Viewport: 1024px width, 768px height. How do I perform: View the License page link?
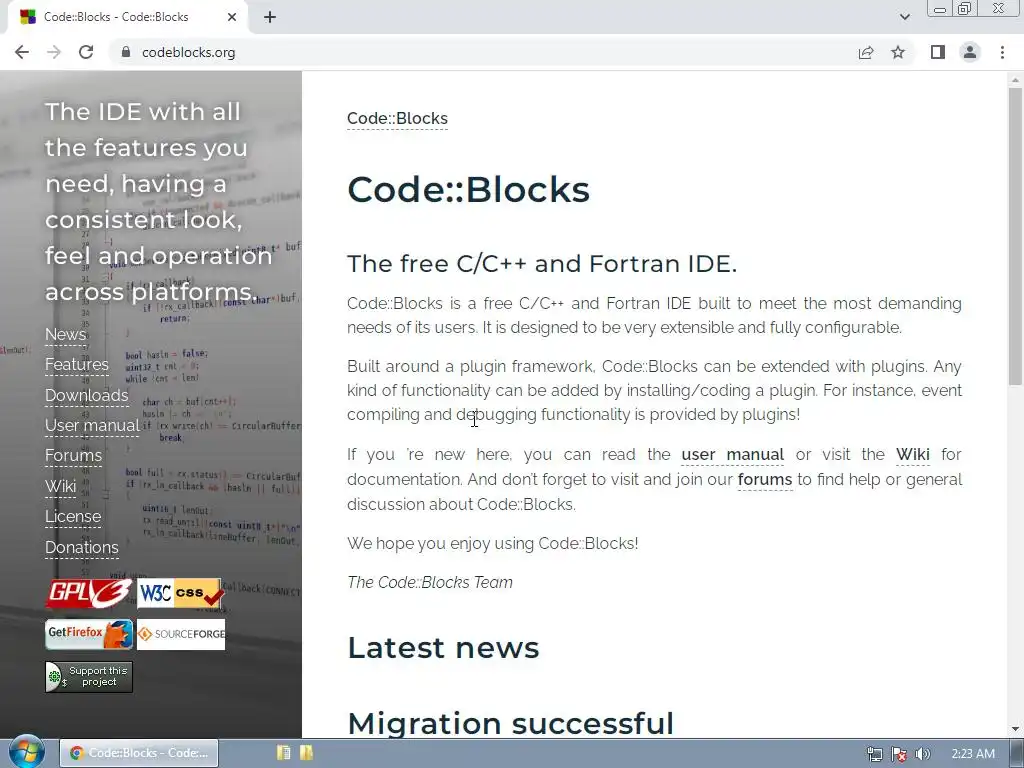click(73, 517)
